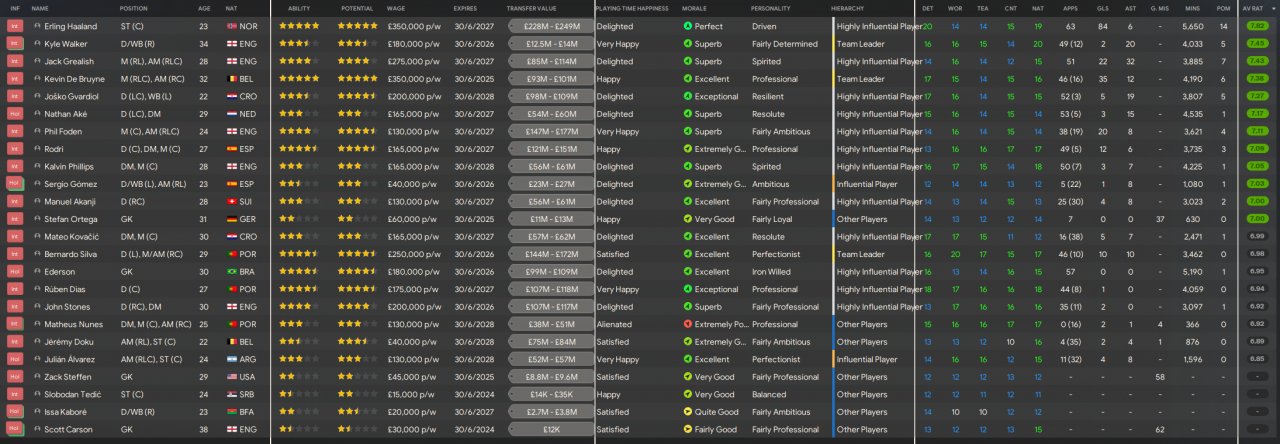The image size is (1280, 444).
Task: Click Haaland's £228M - £249M transfer value
Action: pos(551,26)
